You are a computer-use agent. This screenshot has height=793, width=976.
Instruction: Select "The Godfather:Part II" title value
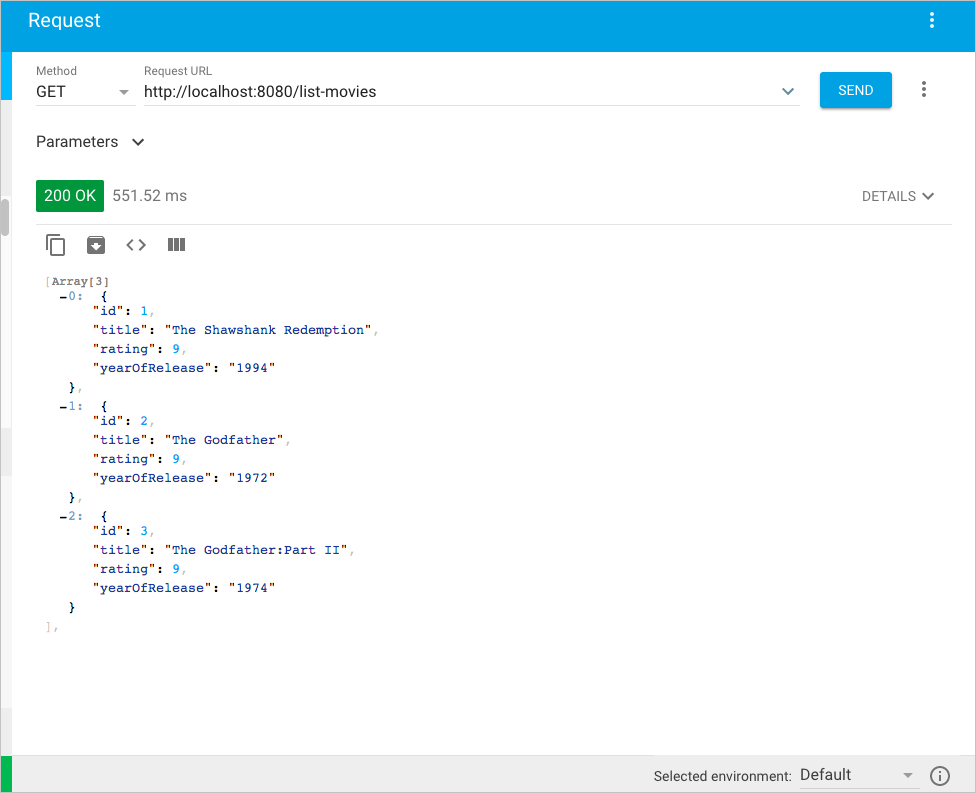pos(256,550)
